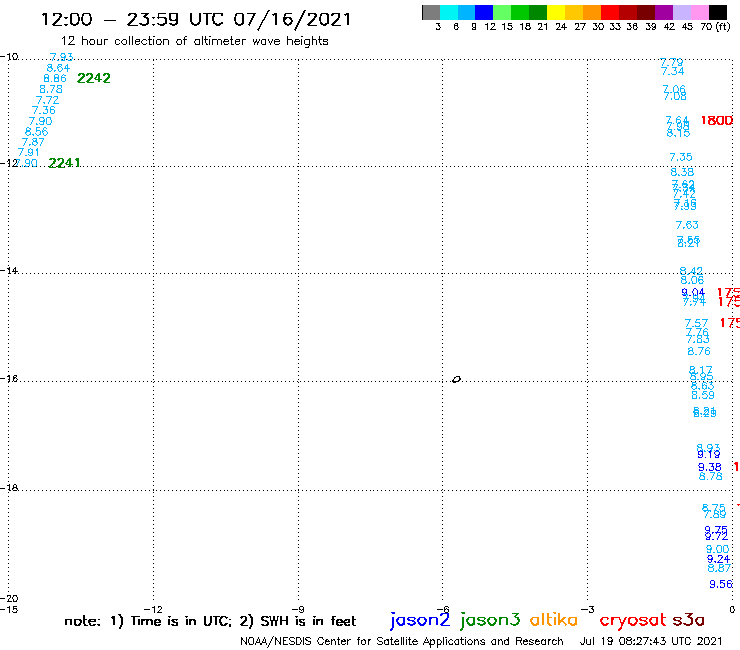Click the gray swatch in the color scale
This screenshot has height=650, width=740.
point(431,12)
